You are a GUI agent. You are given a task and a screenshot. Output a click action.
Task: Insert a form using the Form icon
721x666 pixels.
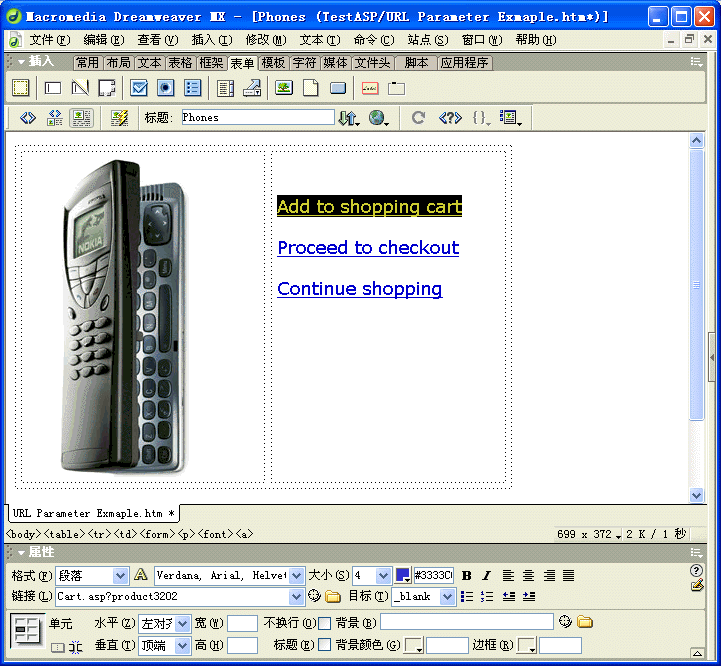tap(20, 88)
